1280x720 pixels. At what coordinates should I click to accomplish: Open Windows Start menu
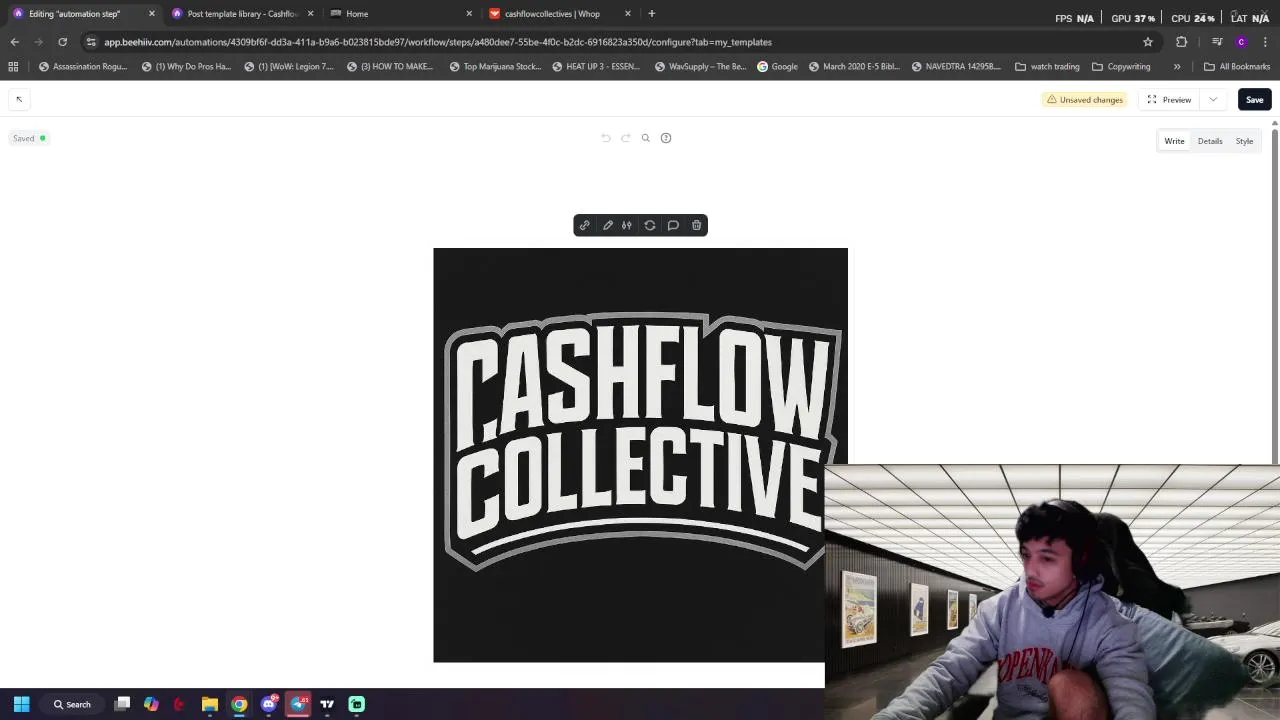(x=21, y=704)
